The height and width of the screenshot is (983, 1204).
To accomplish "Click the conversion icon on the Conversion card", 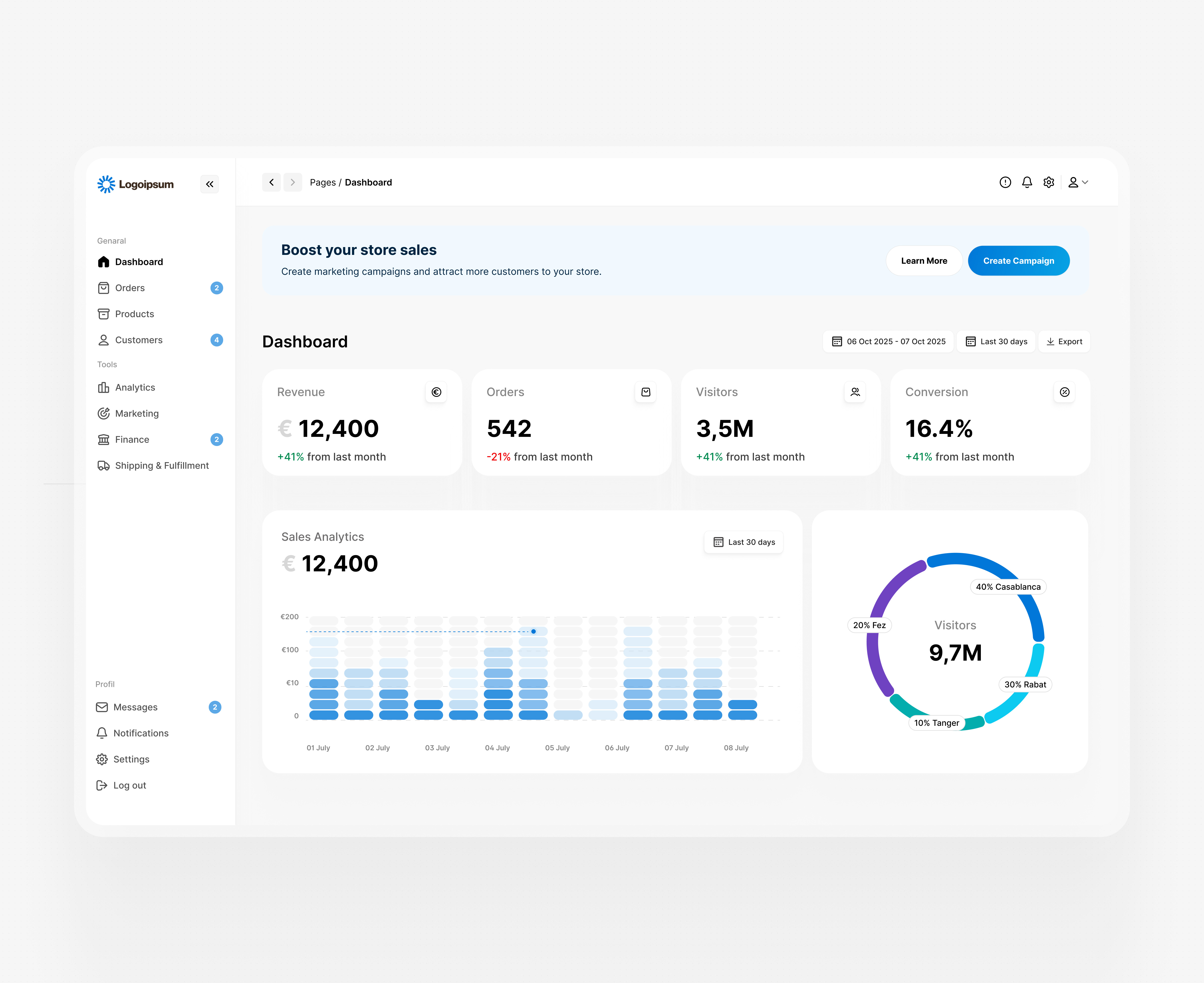I will (1065, 392).
